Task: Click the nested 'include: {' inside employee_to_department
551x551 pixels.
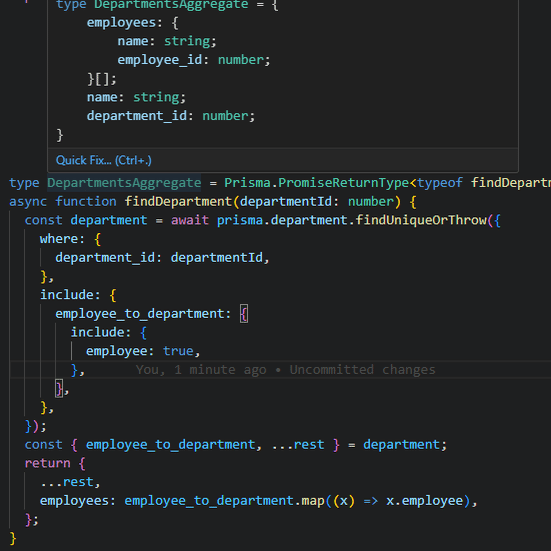Action: tap(109, 332)
